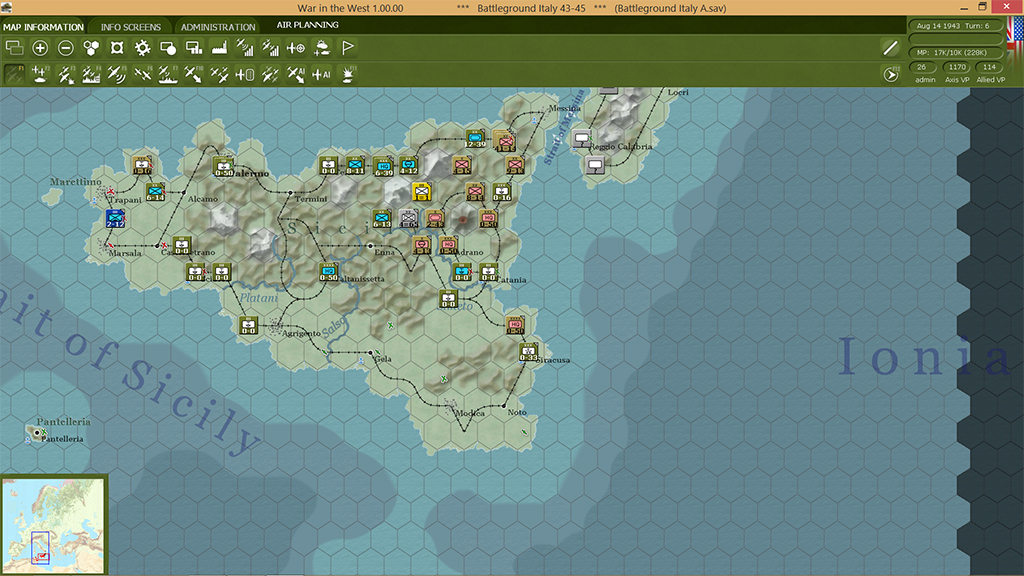Click the flag emblem in top-right corner
Viewport: 1024px width, 576px height.
[x=1015, y=39]
